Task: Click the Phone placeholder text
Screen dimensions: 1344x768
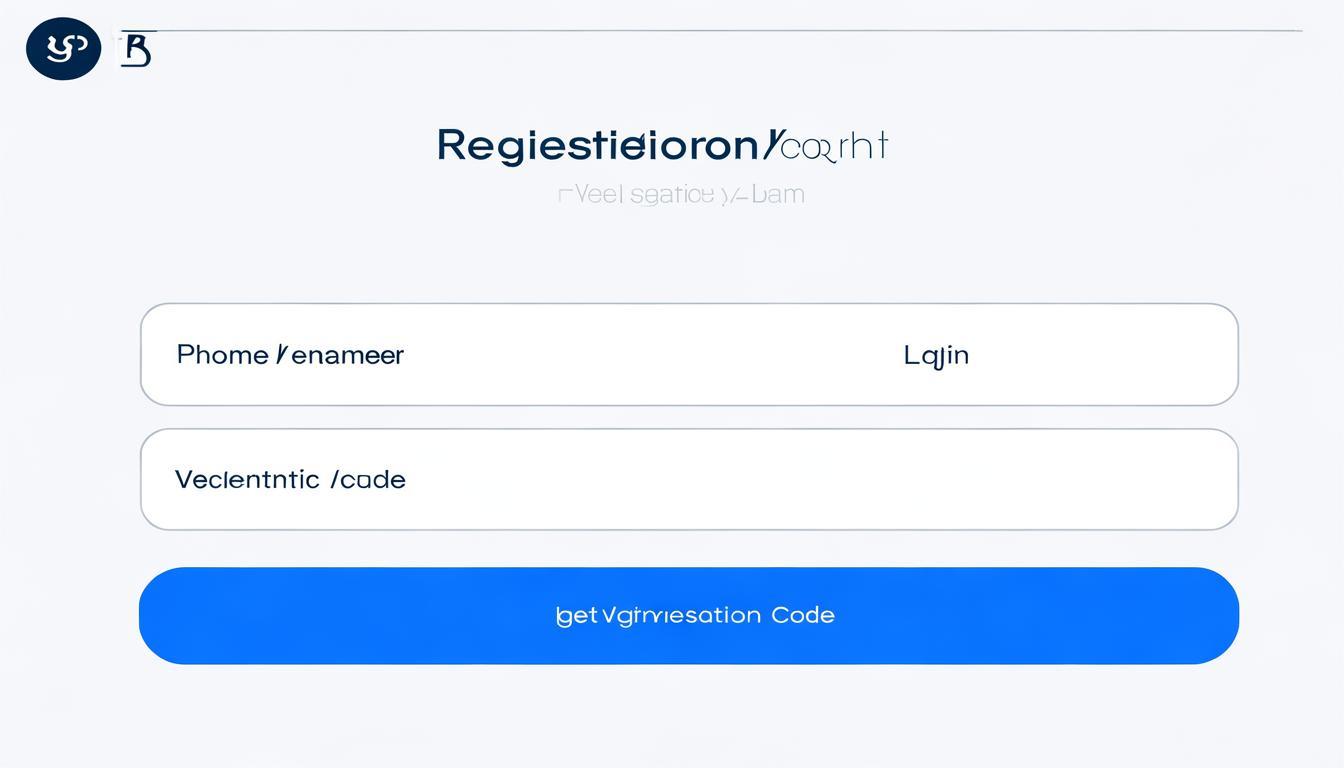Action: pos(290,355)
